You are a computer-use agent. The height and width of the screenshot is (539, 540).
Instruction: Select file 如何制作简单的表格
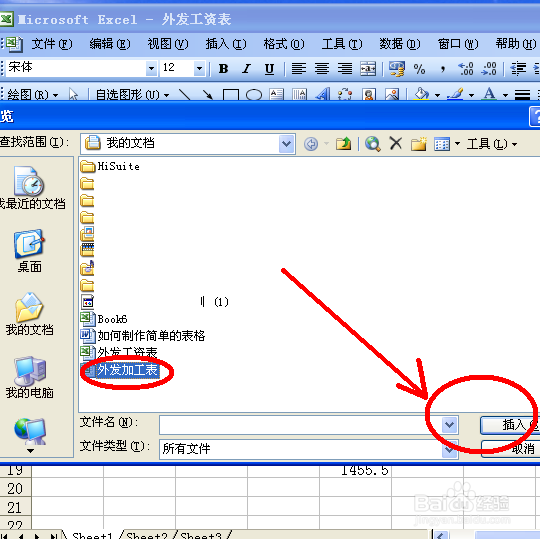point(143,335)
